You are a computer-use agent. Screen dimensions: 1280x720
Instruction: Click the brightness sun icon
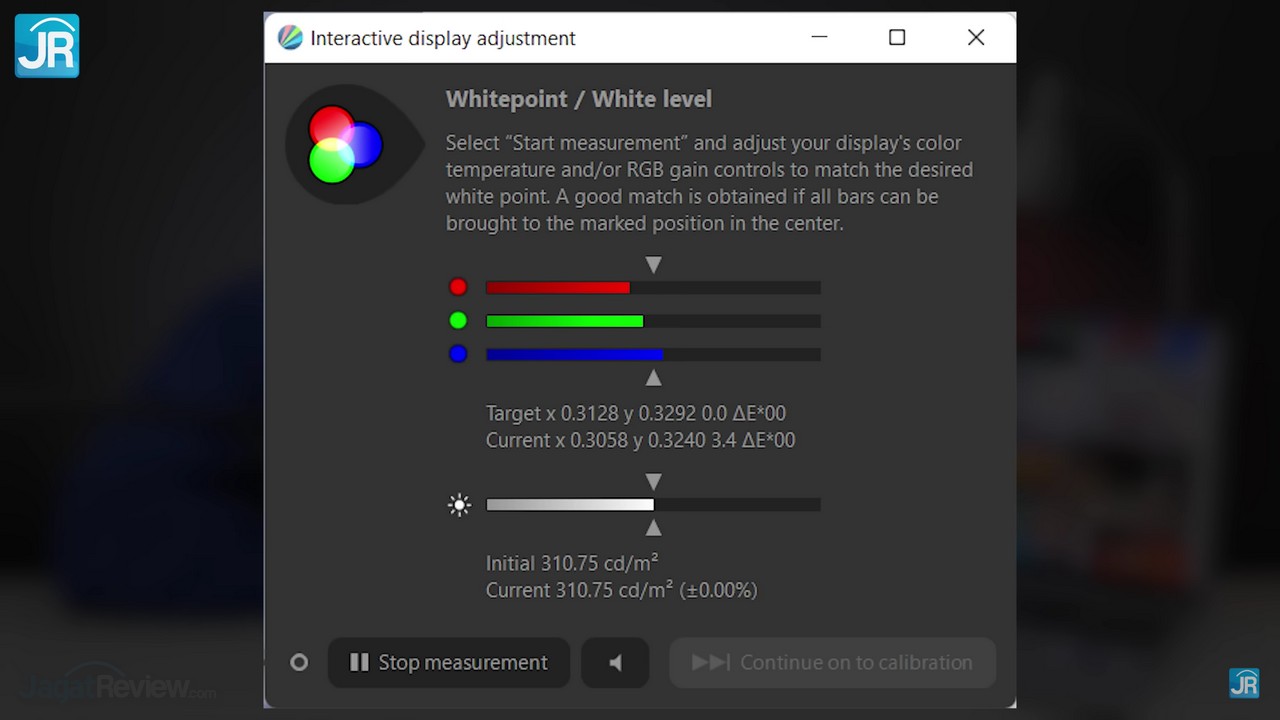tap(459, 505)
